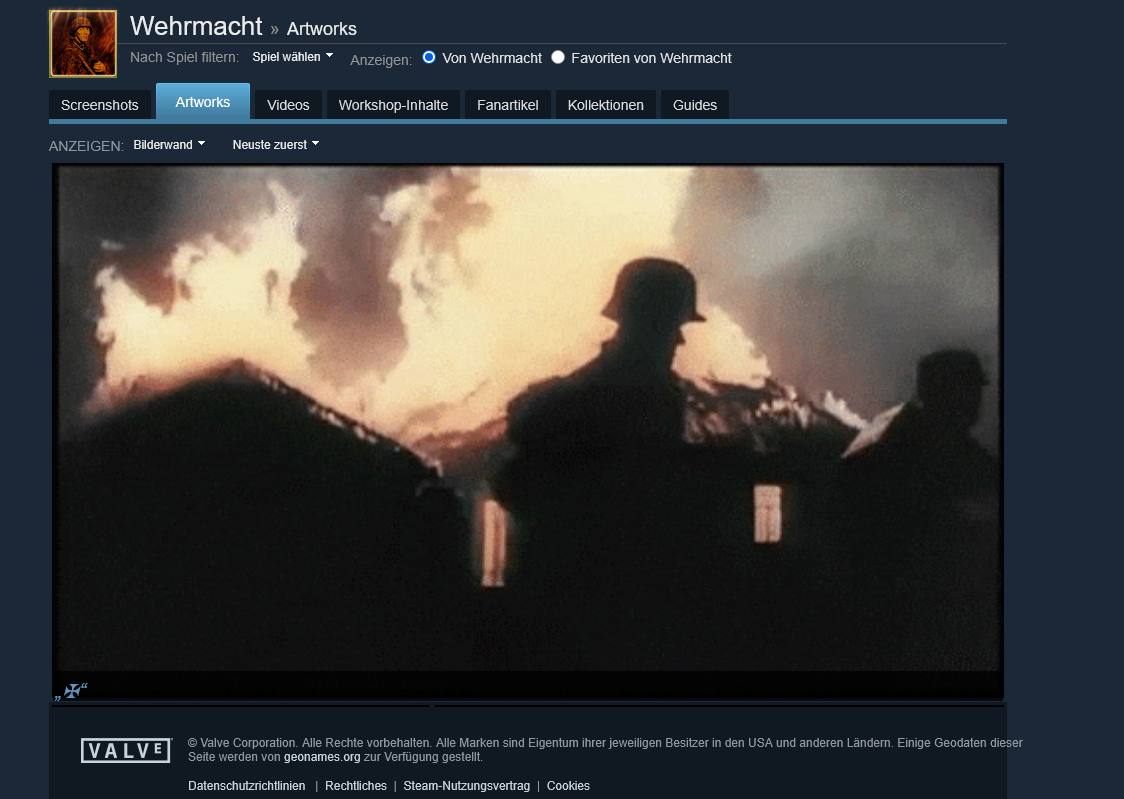Open the Kollektionen tab
This screenshot has height=799, width=1124.
click(x=605, y=105)
